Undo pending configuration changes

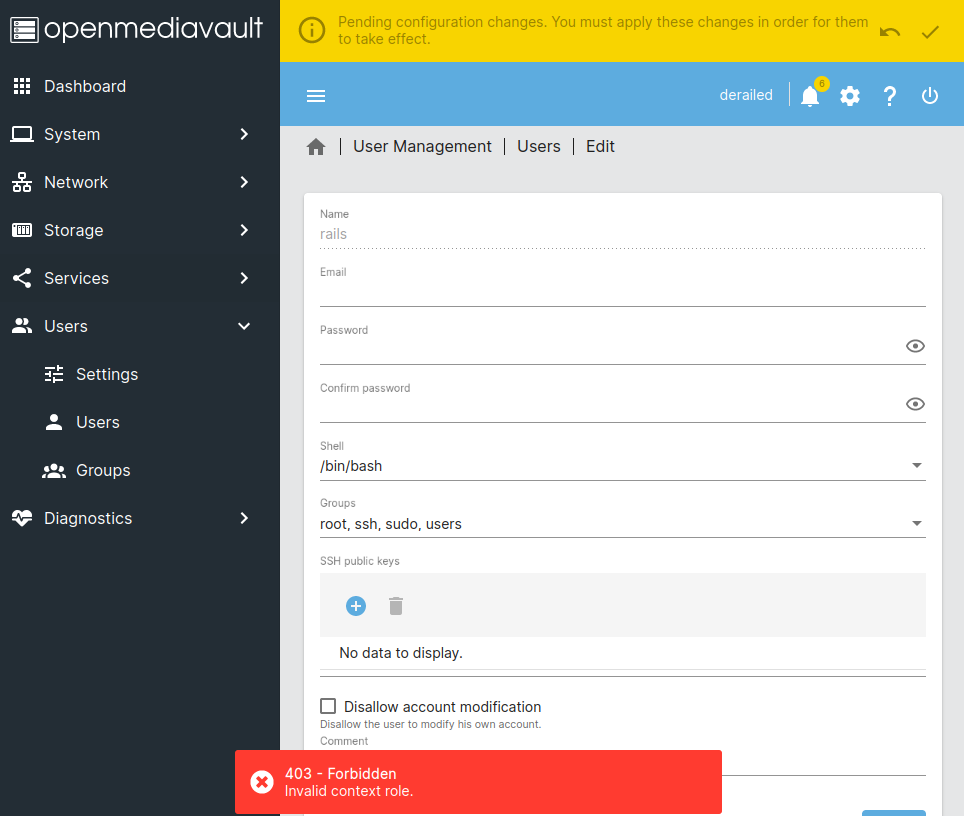click(890, 32)
